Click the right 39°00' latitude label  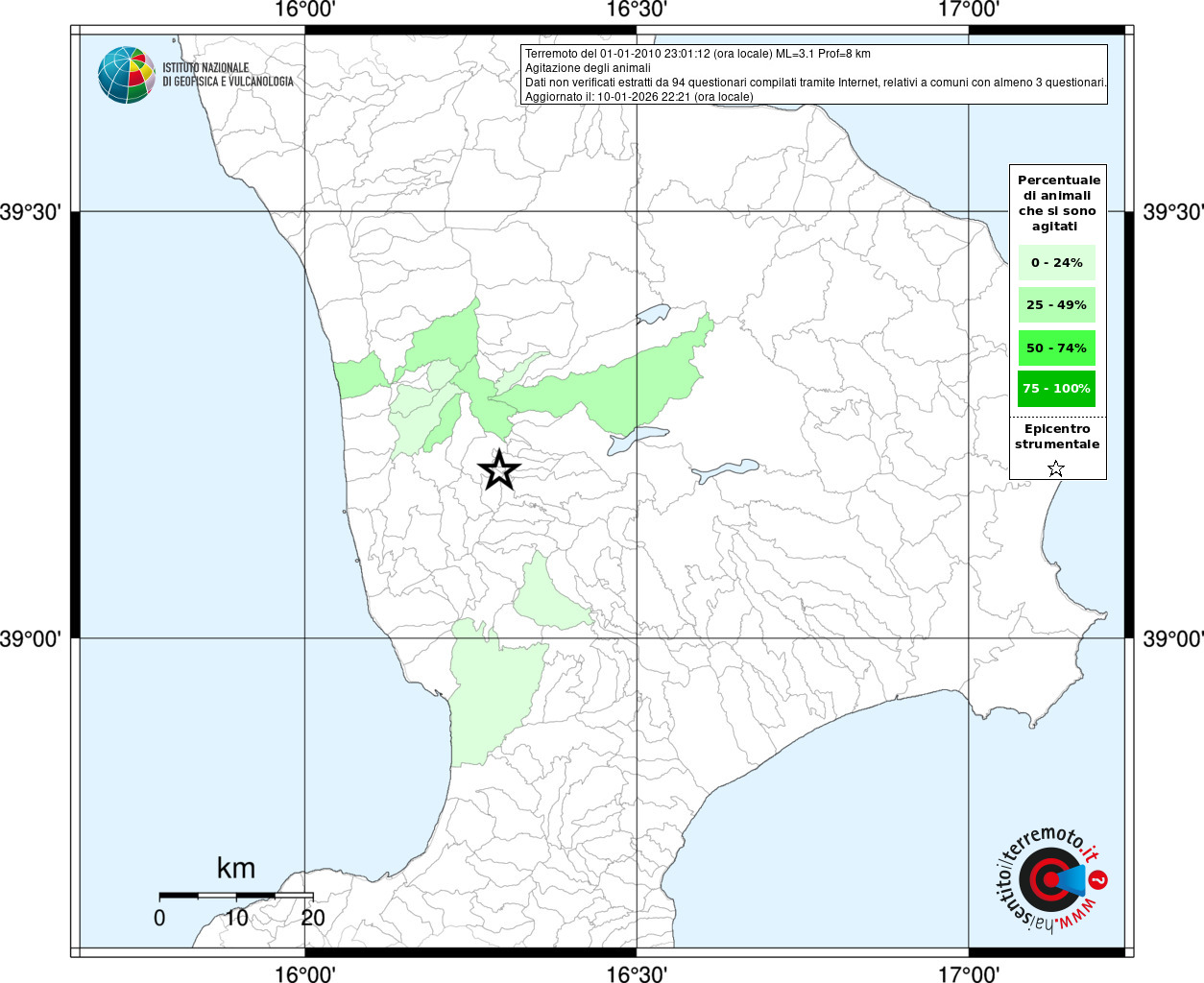coord(1173,638)
